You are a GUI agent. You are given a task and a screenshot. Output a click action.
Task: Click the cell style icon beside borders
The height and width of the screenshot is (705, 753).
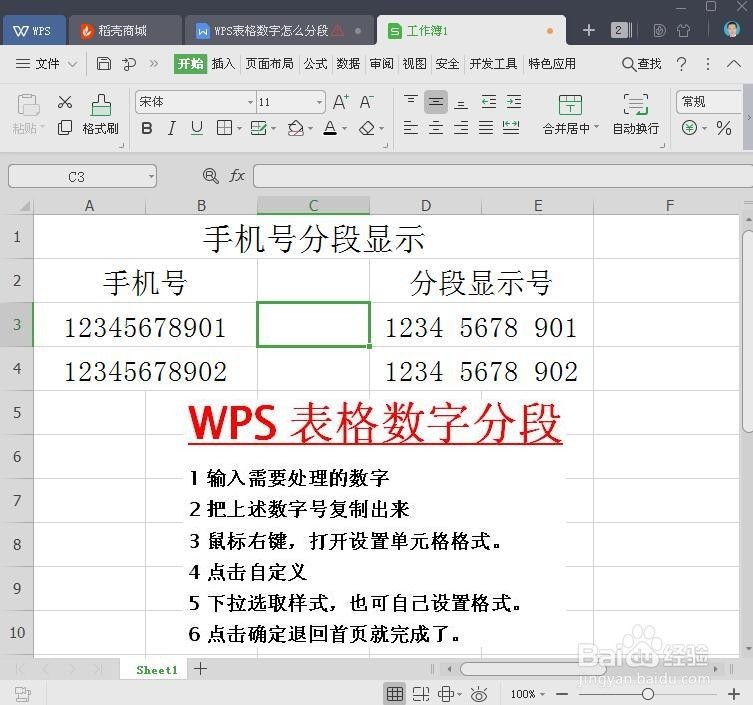(x=259, y=128)
